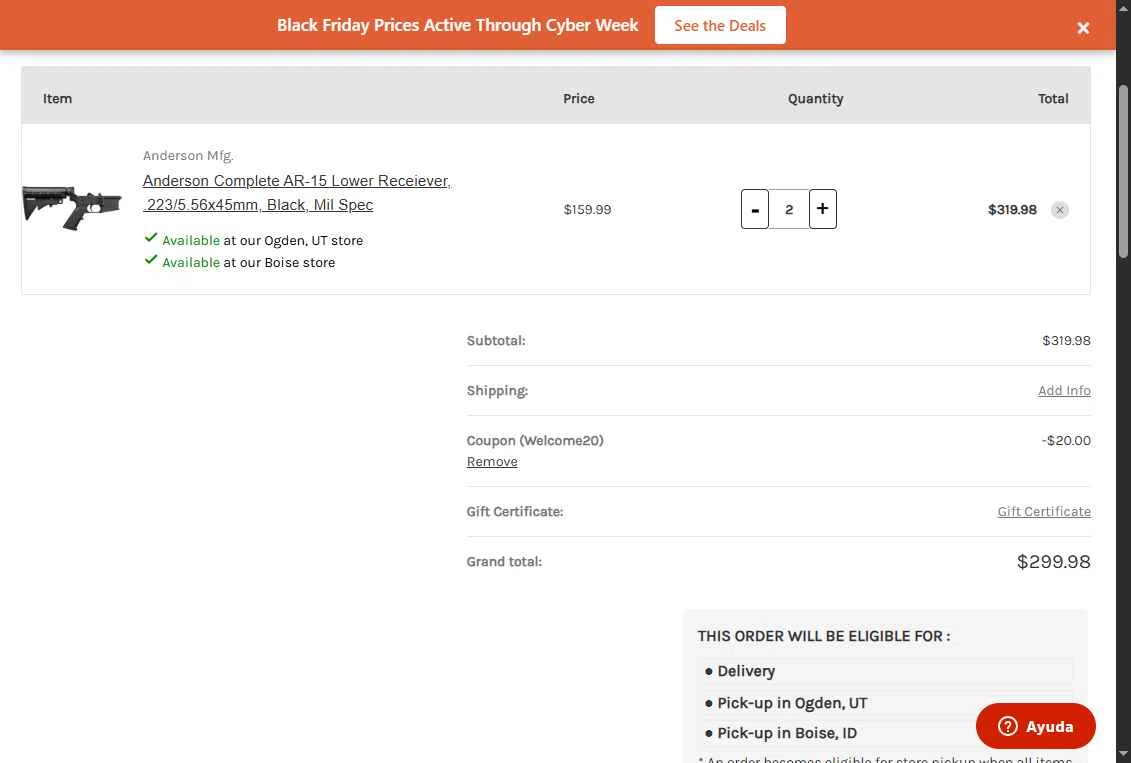Click the Shipping: label

tap(497, 390)
